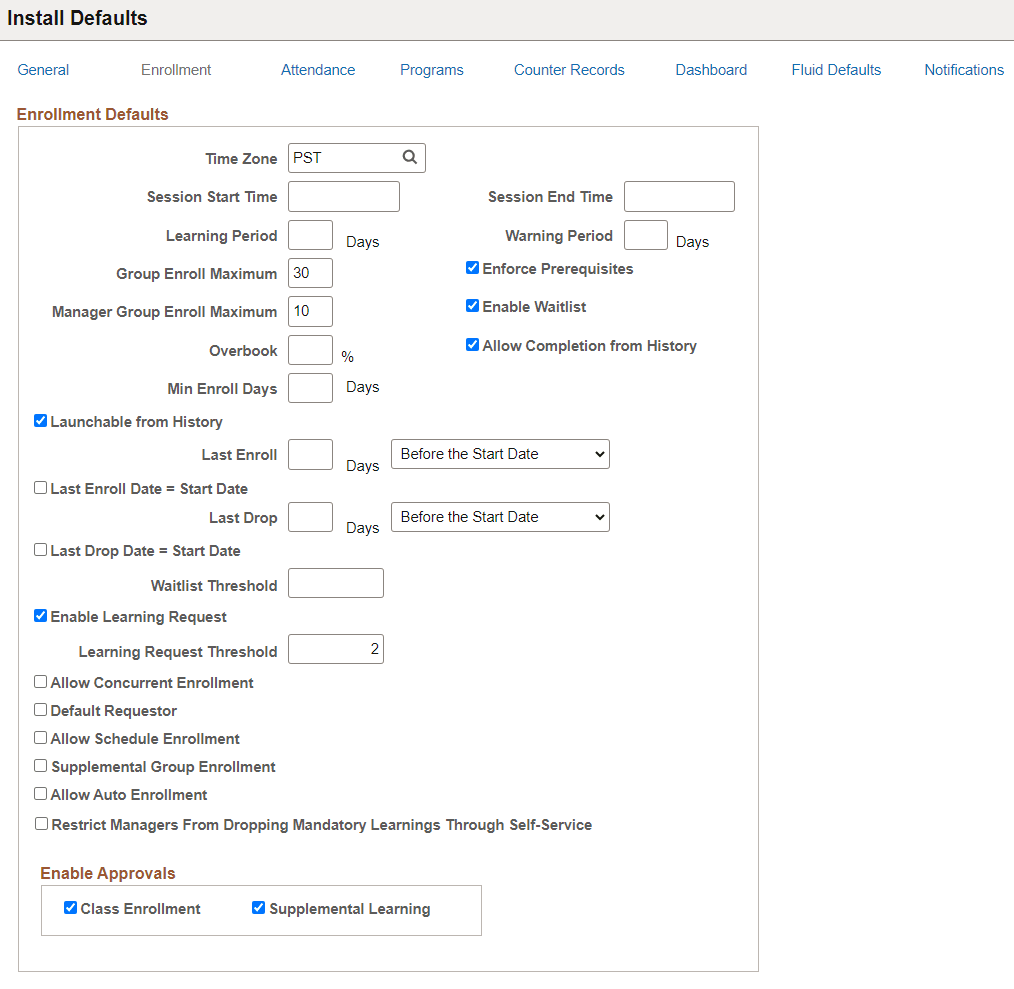Screen dimensions: 1014x989
Task: Uncheck Launchable from History
Action: pyautogui.click(x=40, y=420)
